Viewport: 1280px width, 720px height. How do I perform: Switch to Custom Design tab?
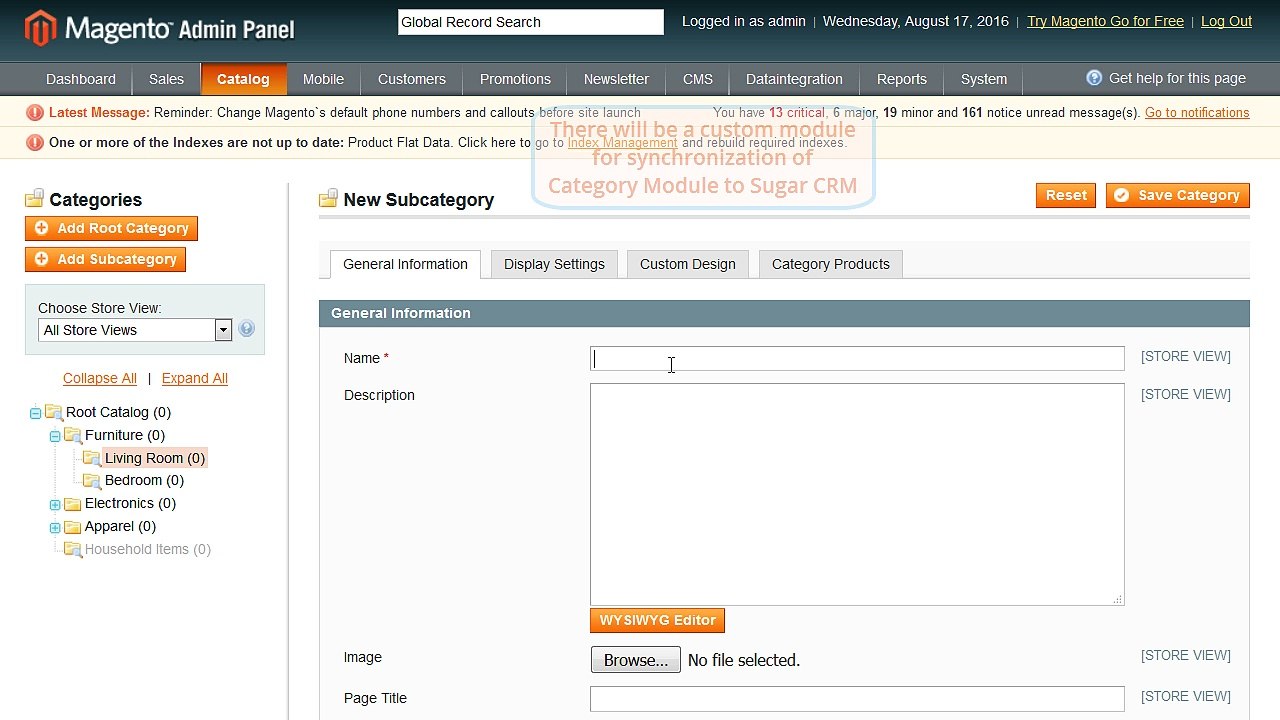(x=687, y=264)
